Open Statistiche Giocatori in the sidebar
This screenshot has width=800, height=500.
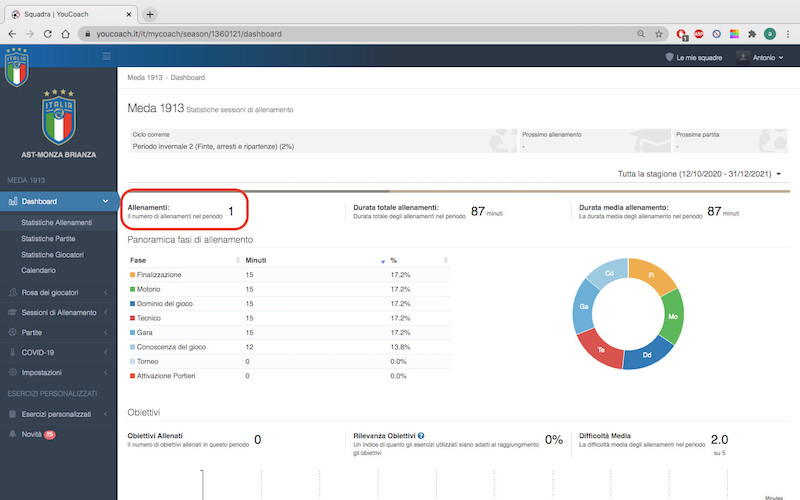pyautogui.click(x=52, y=255)
